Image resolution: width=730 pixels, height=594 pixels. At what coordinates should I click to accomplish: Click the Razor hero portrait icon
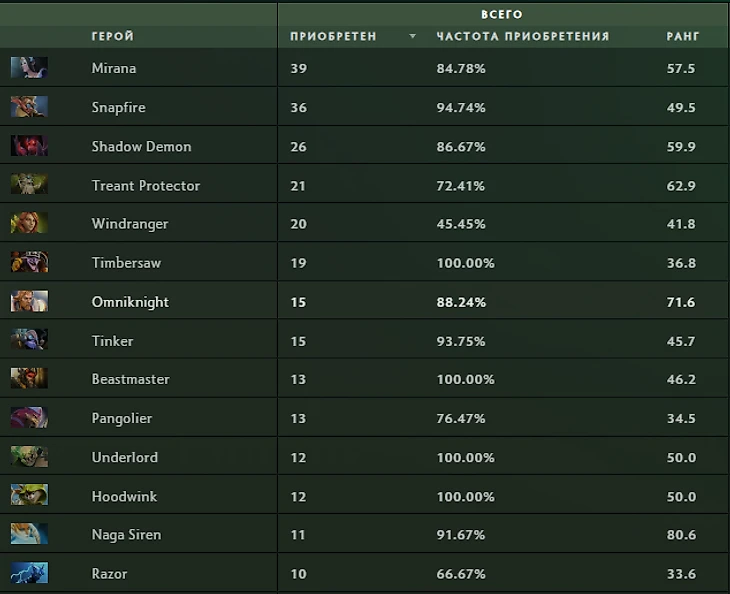(x=29, y=574)
